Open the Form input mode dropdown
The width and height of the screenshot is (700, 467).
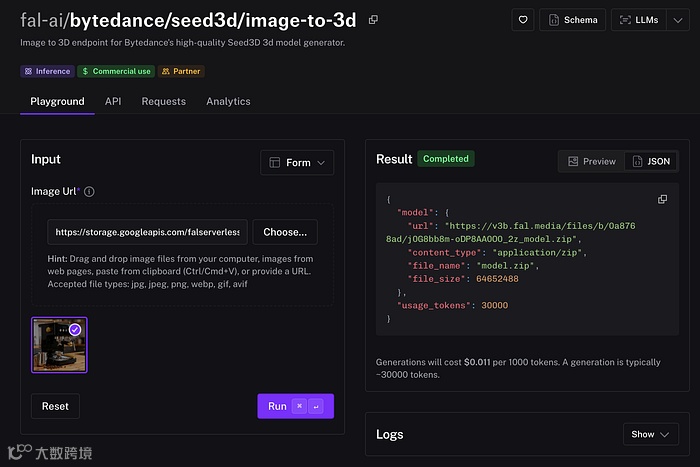pos(297,163)
